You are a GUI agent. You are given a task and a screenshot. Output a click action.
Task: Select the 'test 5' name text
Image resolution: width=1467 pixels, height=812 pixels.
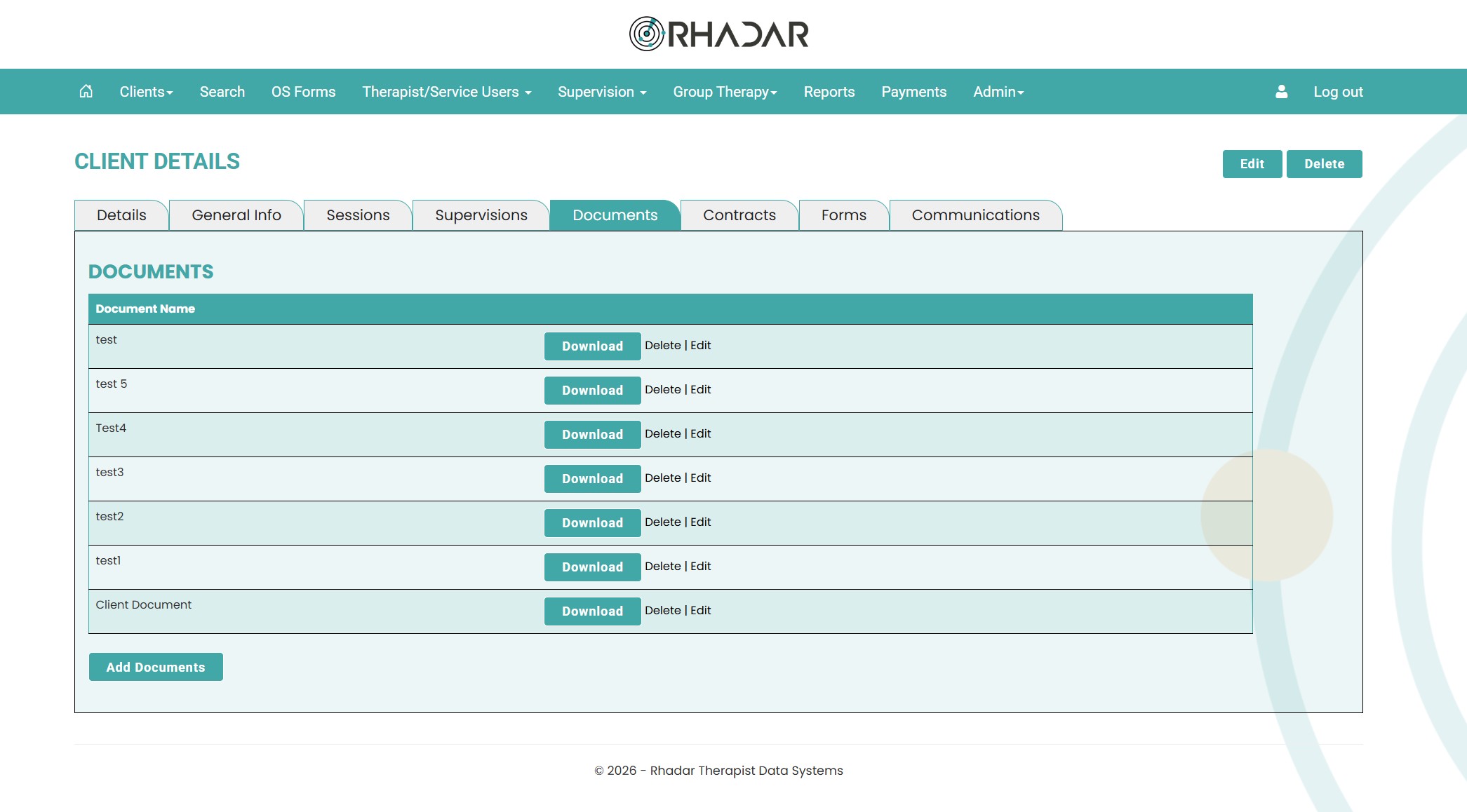112,384
